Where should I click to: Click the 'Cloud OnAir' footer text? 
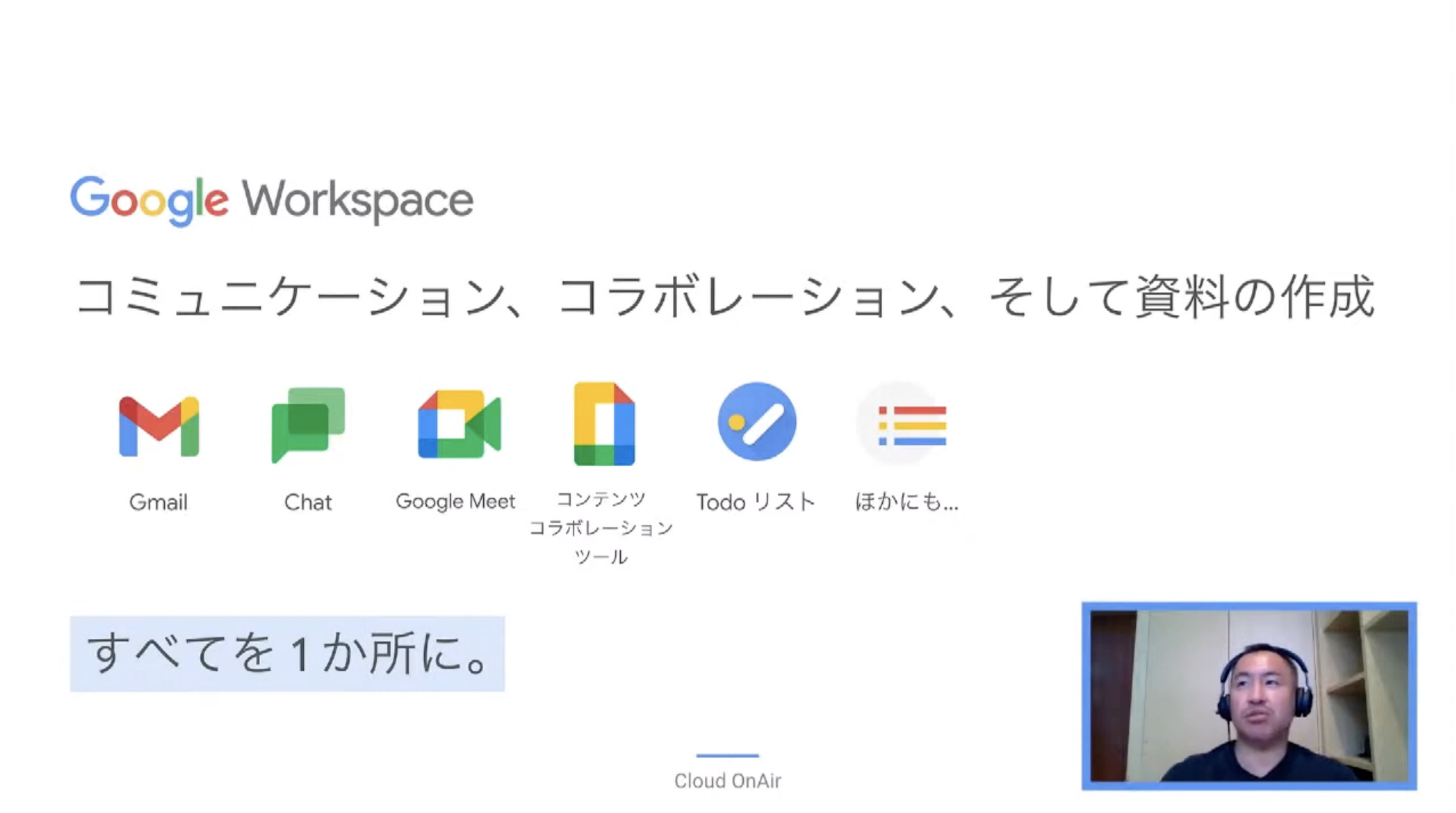(x=727, y=781)
